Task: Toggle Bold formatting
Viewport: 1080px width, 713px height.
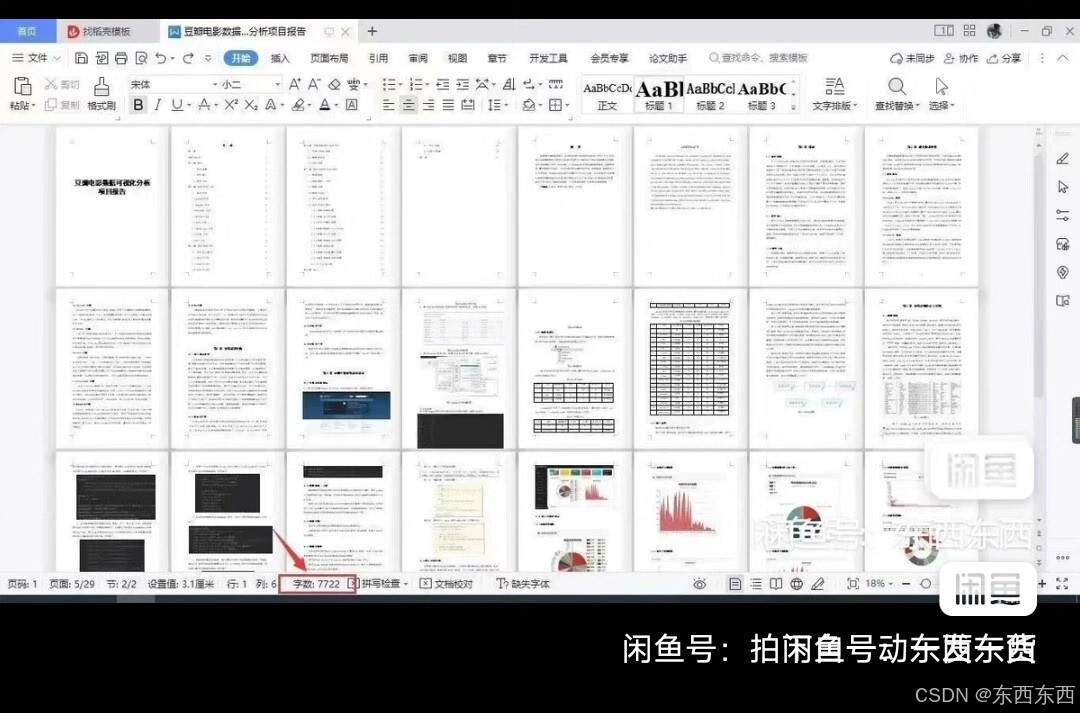Action: tap(138, 105)
